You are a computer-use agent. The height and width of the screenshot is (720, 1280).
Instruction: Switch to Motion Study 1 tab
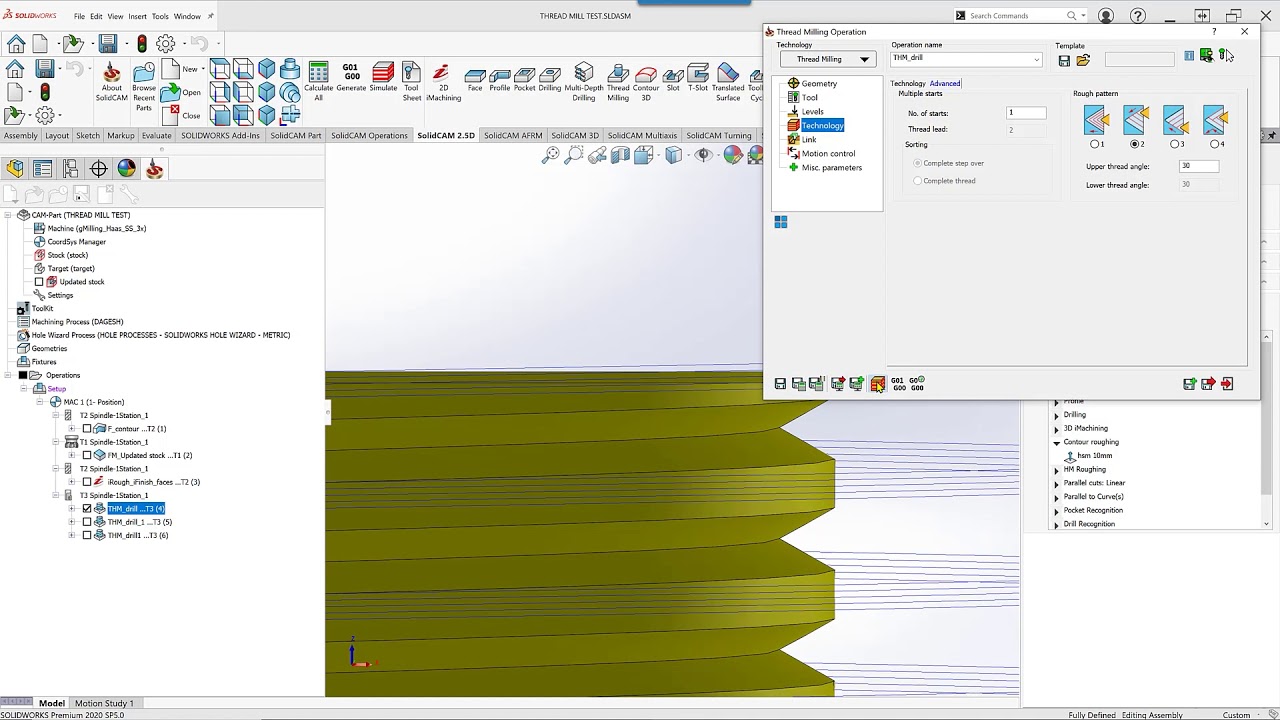tap(104, 703)
